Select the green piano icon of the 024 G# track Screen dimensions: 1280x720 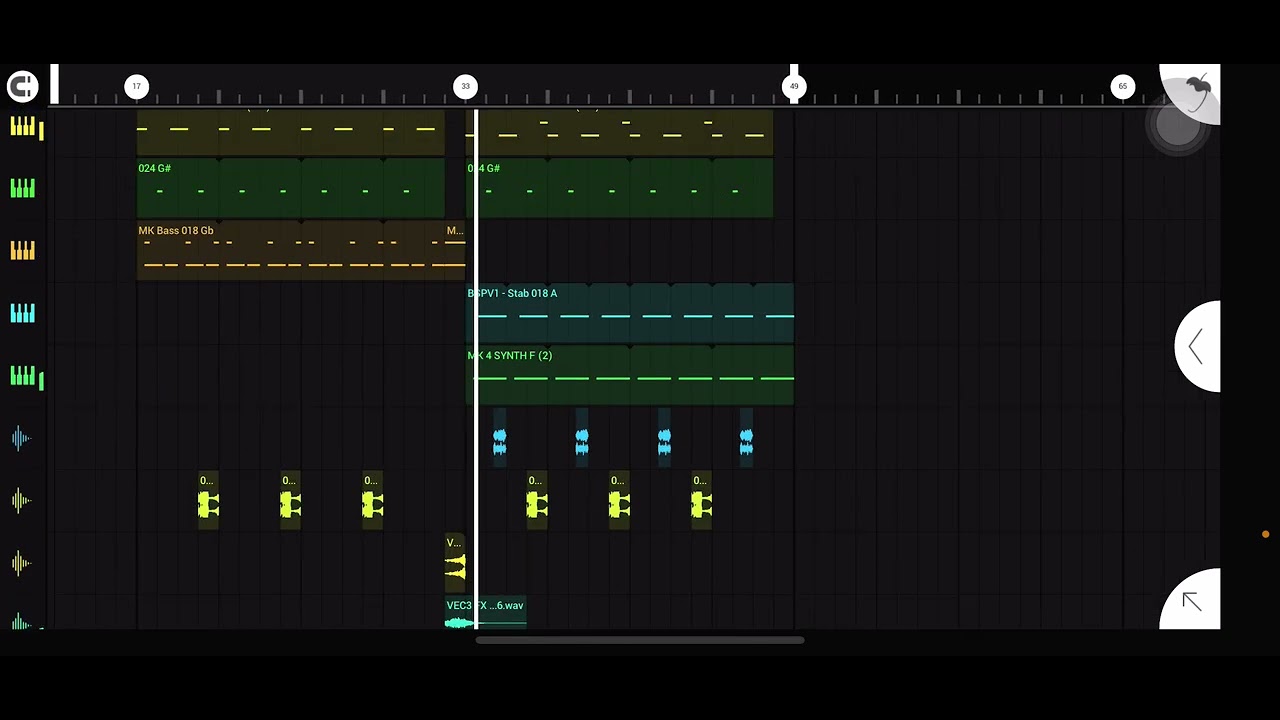(23, 188)
